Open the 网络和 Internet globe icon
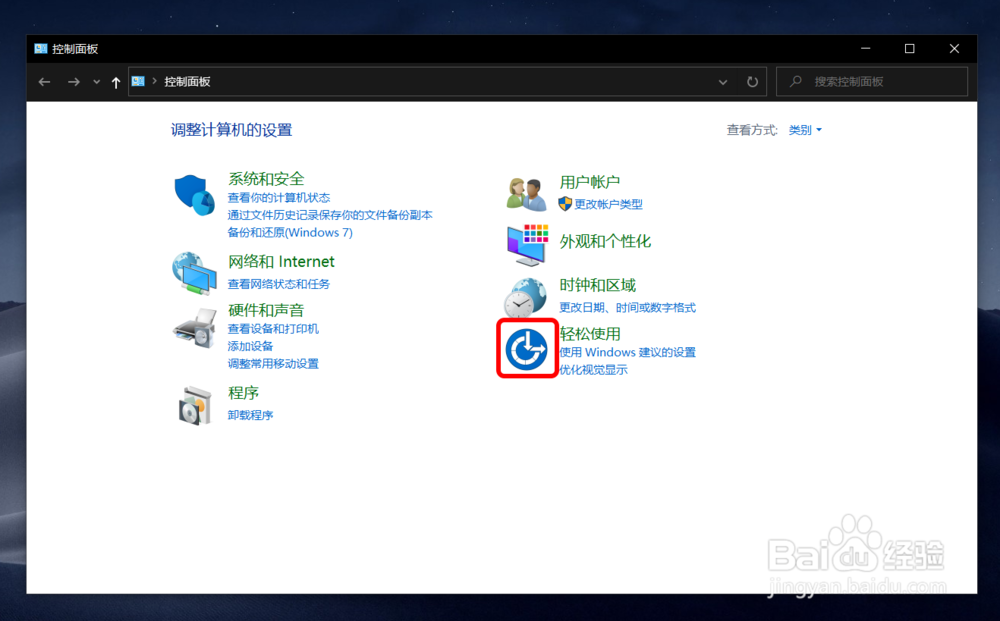Viewport: 1000px width, 621px height. pyautogui.click(x=194, y=274)
